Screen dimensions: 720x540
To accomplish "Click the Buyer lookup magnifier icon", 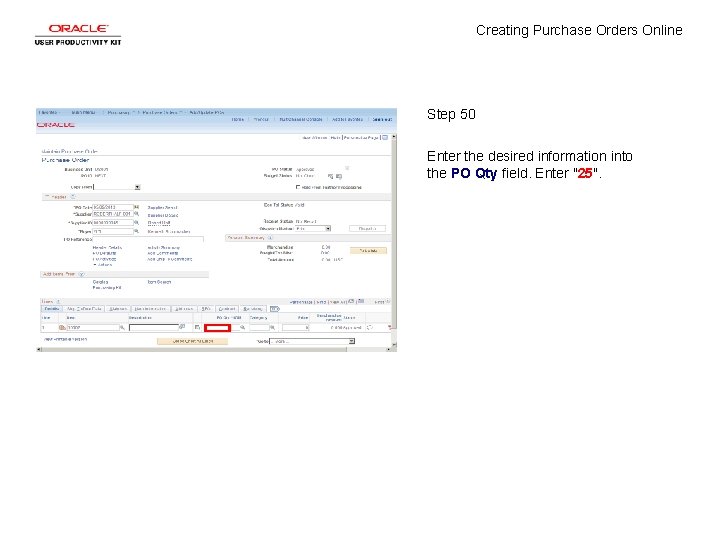I will [x=136, y=231].
